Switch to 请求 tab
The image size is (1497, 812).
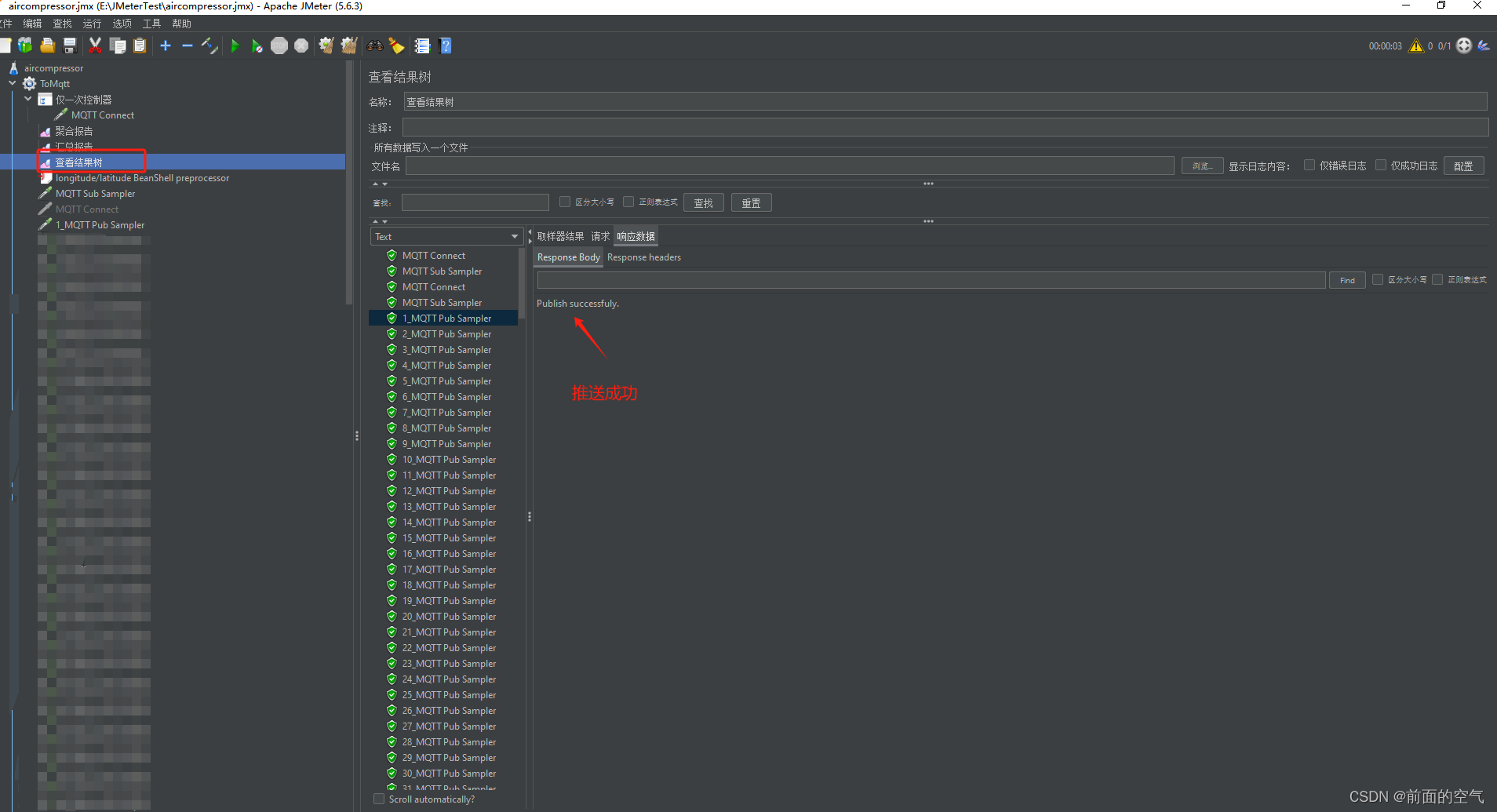(600, 236)
